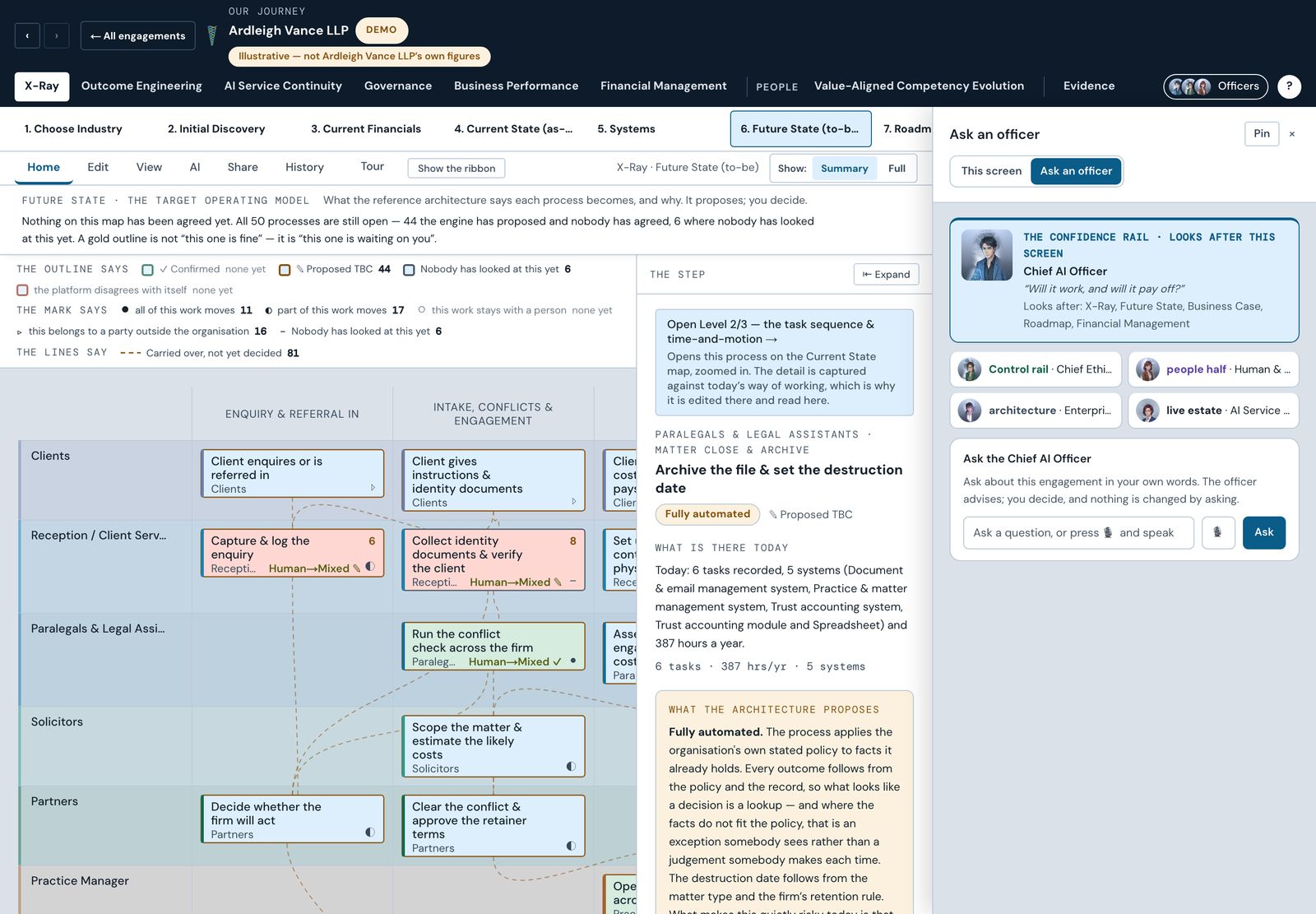Close the Ask an officer panel
Image resolution: width=1316 pixels, height=914 pixels.
(1292, 134)
